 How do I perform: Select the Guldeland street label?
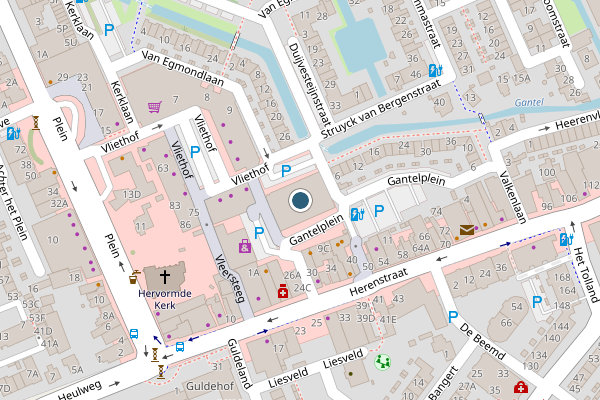tap(240, 364)
